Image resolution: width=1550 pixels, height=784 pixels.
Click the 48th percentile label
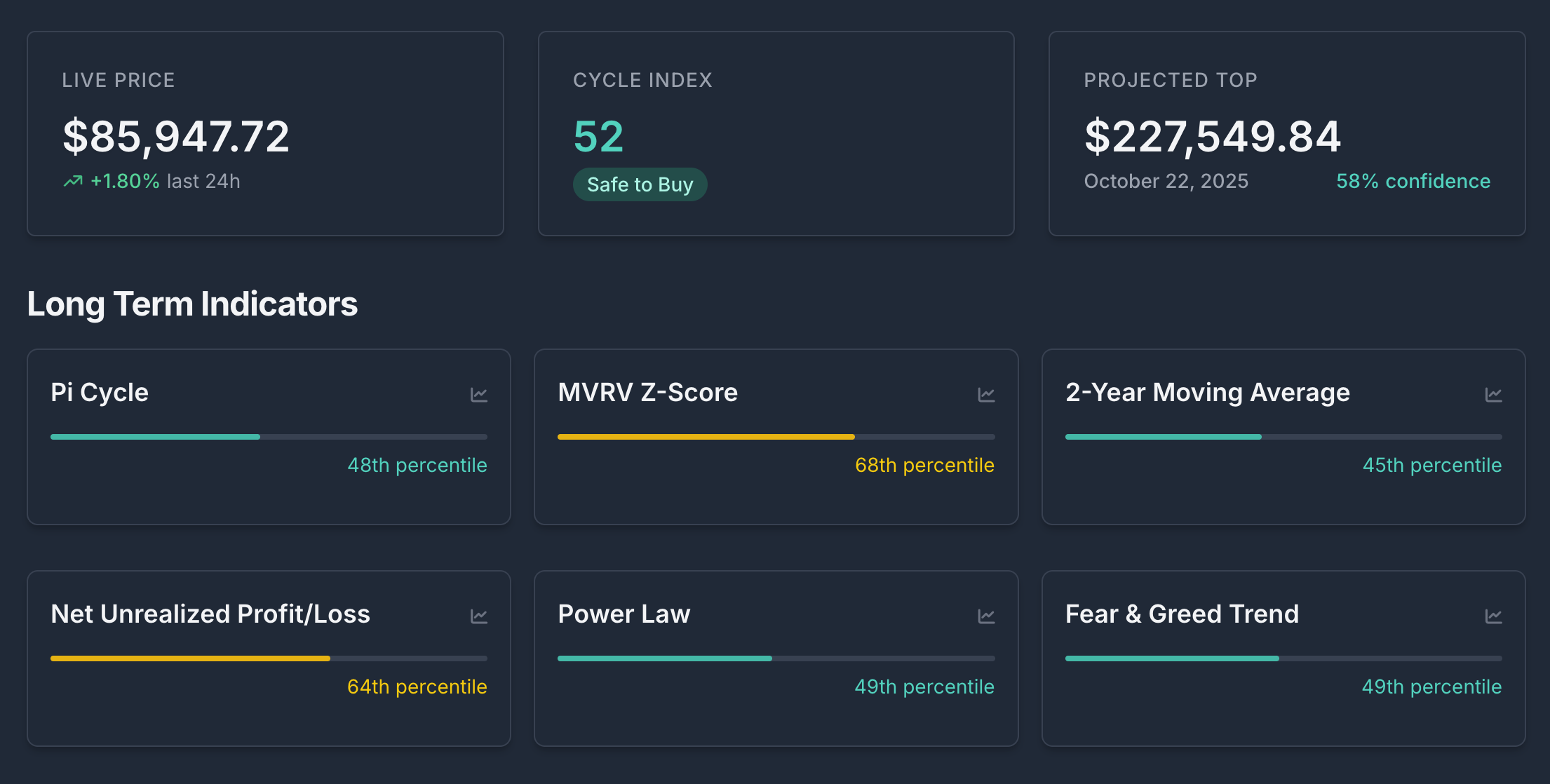coord(417,465)
